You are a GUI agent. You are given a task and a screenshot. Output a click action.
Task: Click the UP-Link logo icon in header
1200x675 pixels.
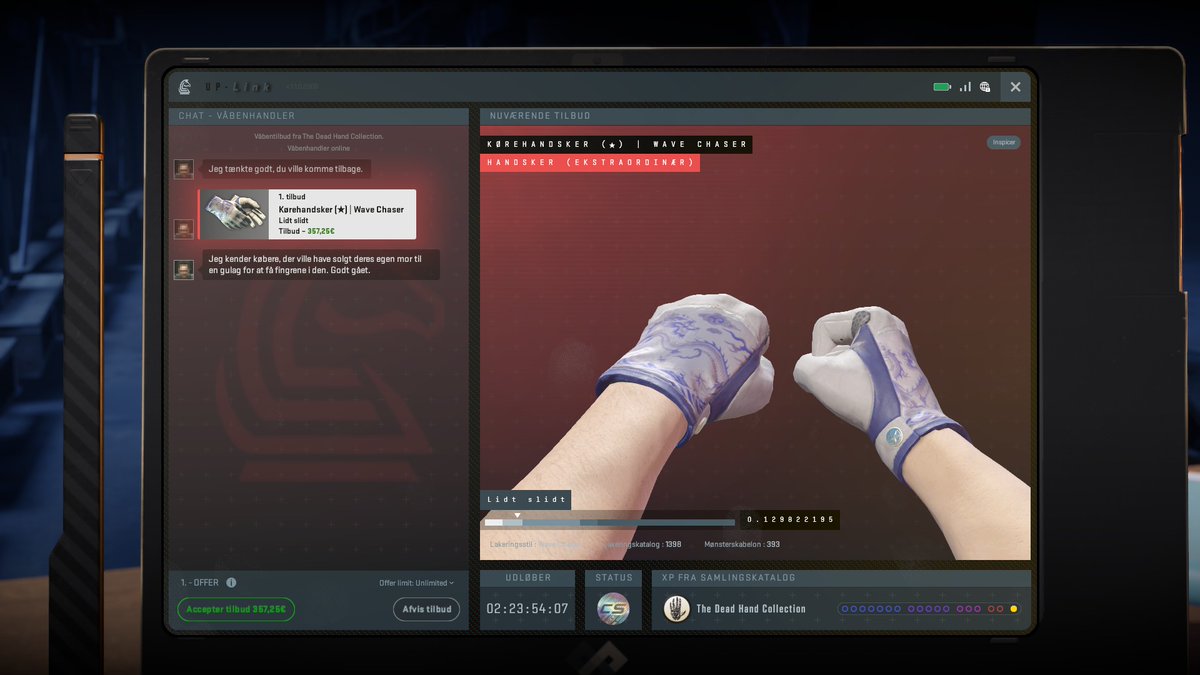pos(185,87)
